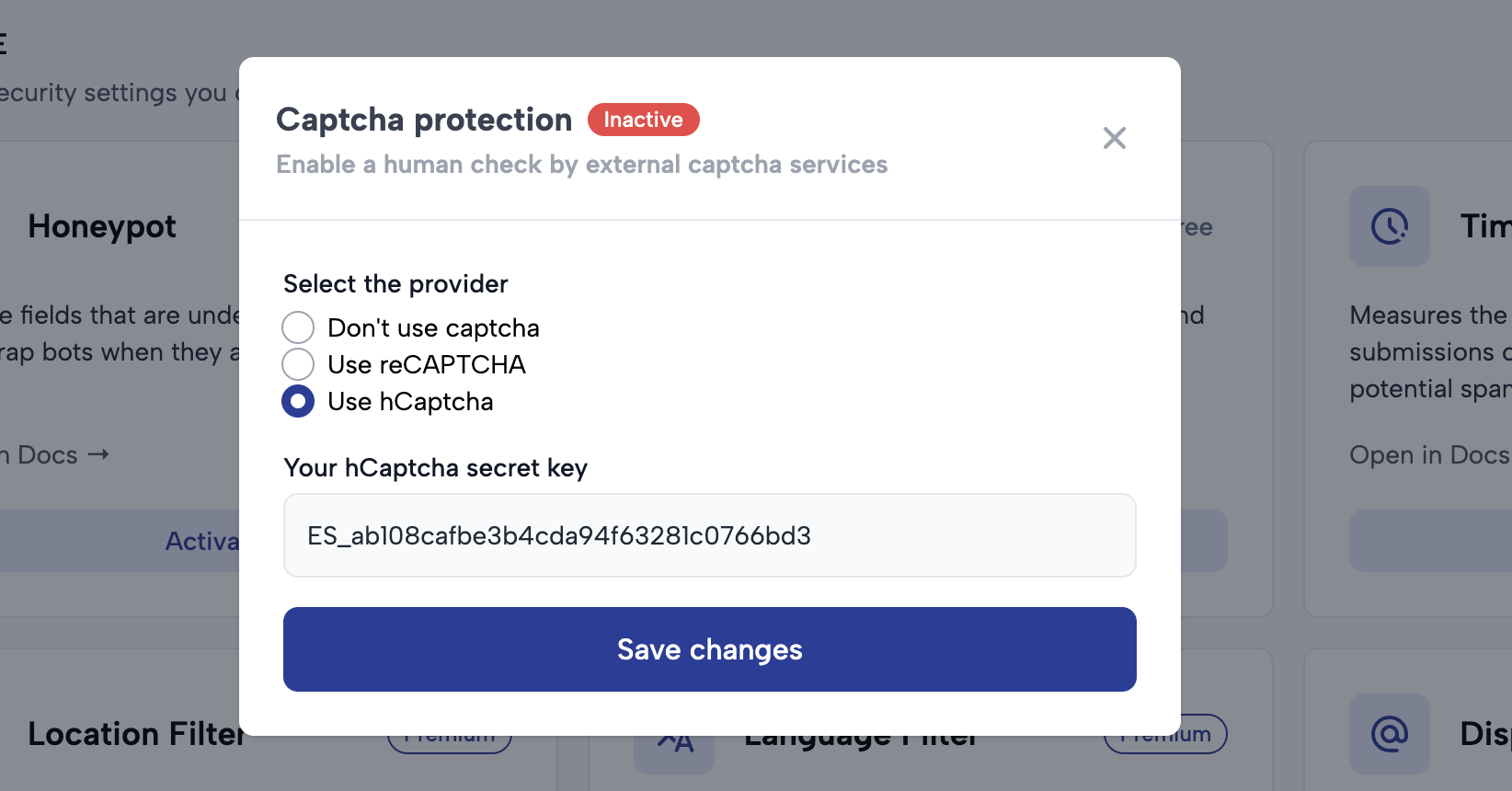The width and height of the screenshot is (1512, 791).
Task: Click the translate icon beside Language Filter
Action: pos(674,741)
